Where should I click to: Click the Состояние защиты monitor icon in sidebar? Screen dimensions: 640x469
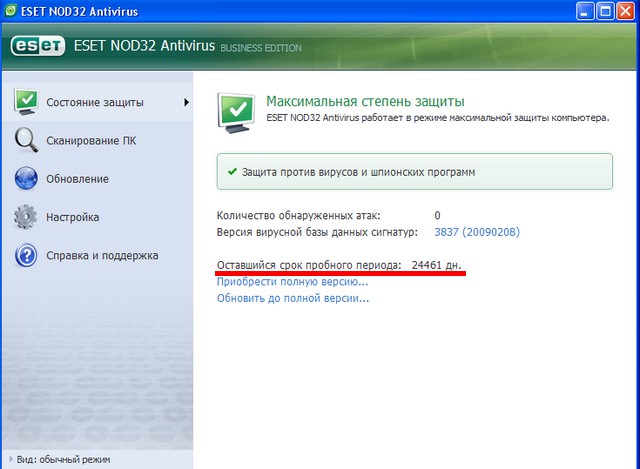pos(26,102)
